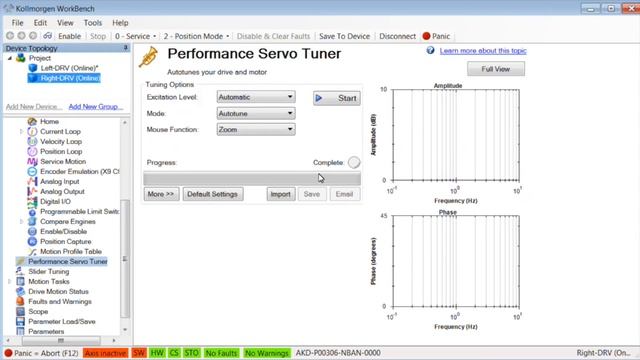640x360 pixels.
Task: Open the Edit menu
Action: (x=40, y=23)
